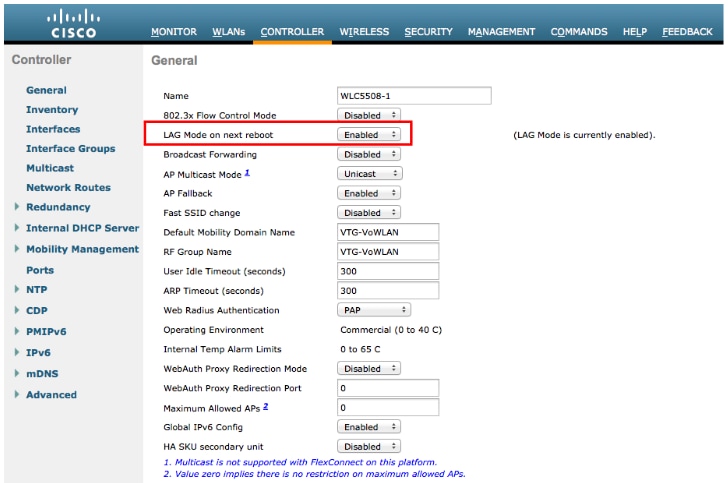Select the CONTROLLER menu tab
The width and height of the screenshot is (728, 483).
[292, 32]
